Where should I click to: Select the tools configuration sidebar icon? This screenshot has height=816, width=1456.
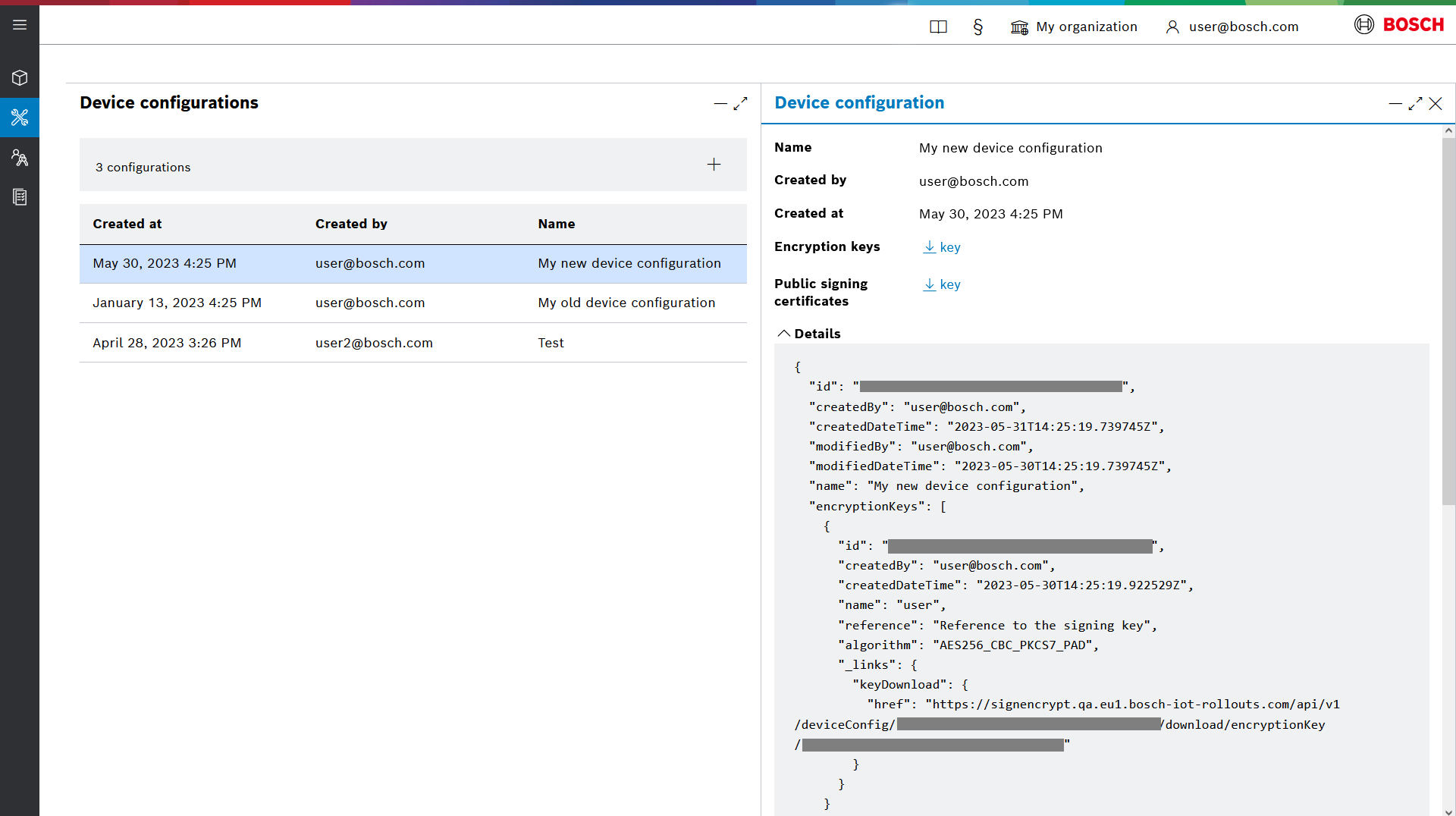click(20, 118)
